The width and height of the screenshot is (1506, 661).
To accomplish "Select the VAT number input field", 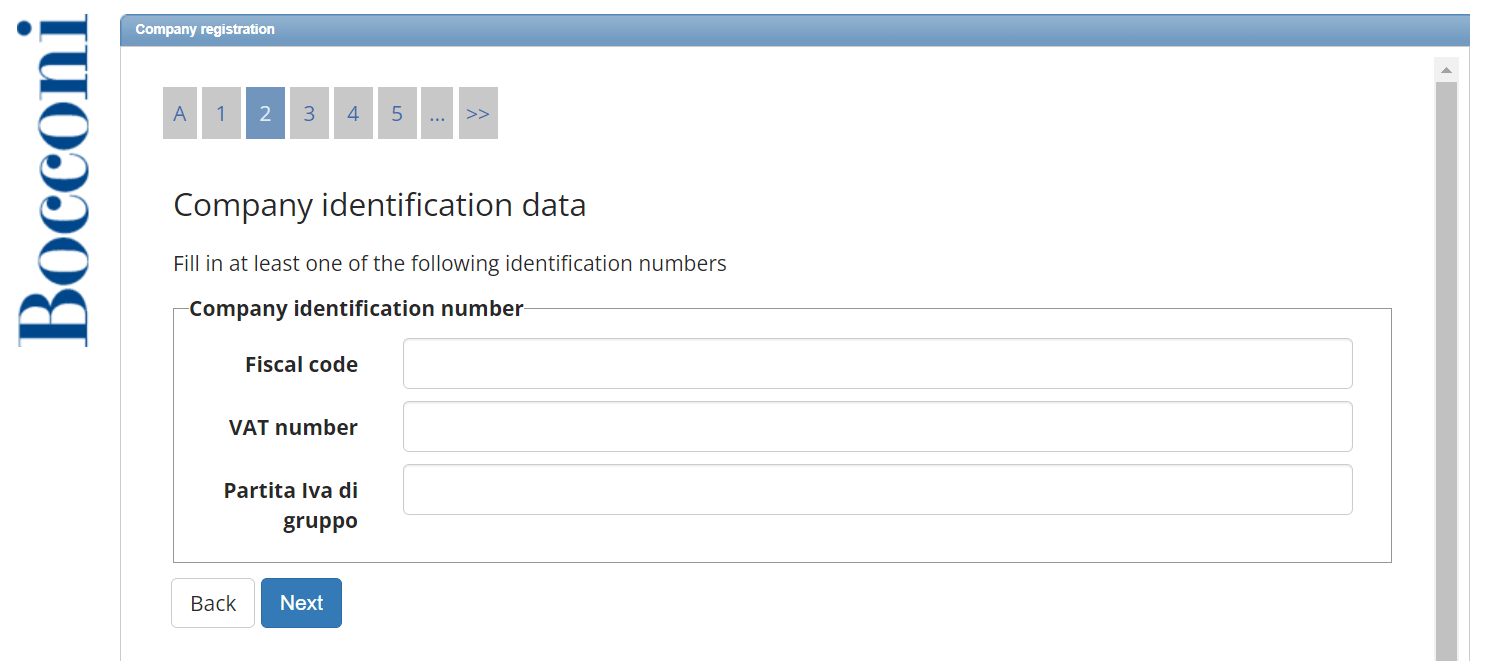I will (x=877, y=426).
